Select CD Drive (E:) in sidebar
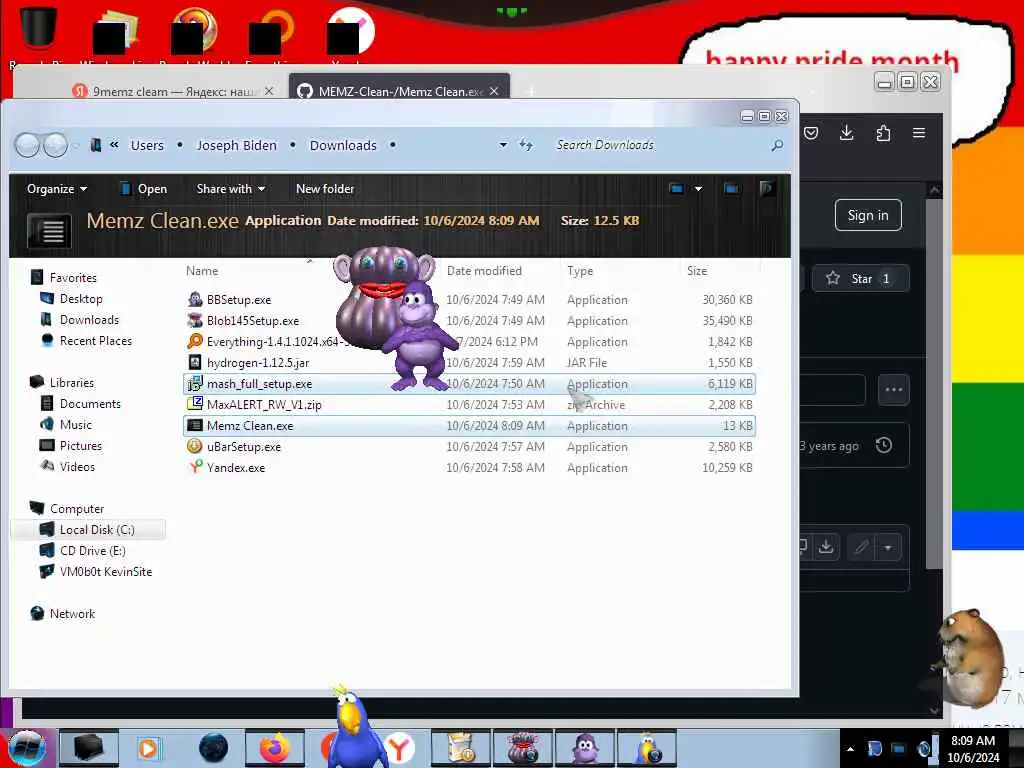Screen dimensions: 1024x768 pyautogui.click(x=93, y=551)
